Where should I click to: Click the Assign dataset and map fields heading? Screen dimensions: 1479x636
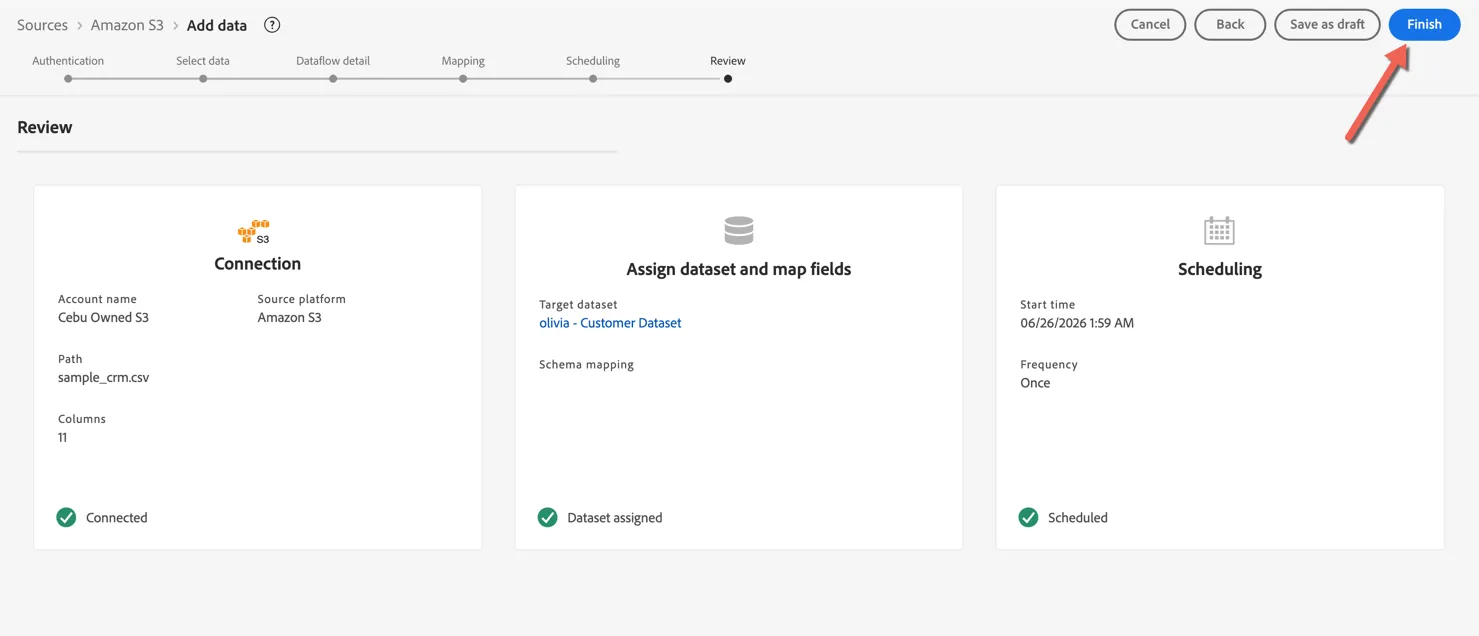pyautogui.click(x=739, y=269)
